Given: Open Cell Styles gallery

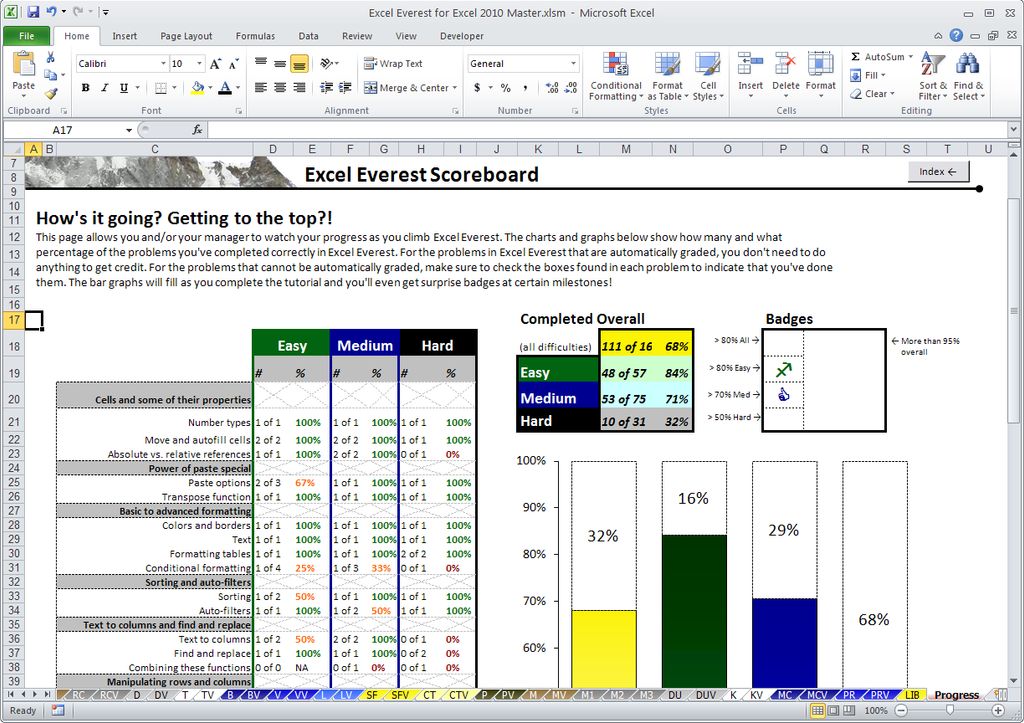Looking at the screenshot, I should click(x=708, y=77).
